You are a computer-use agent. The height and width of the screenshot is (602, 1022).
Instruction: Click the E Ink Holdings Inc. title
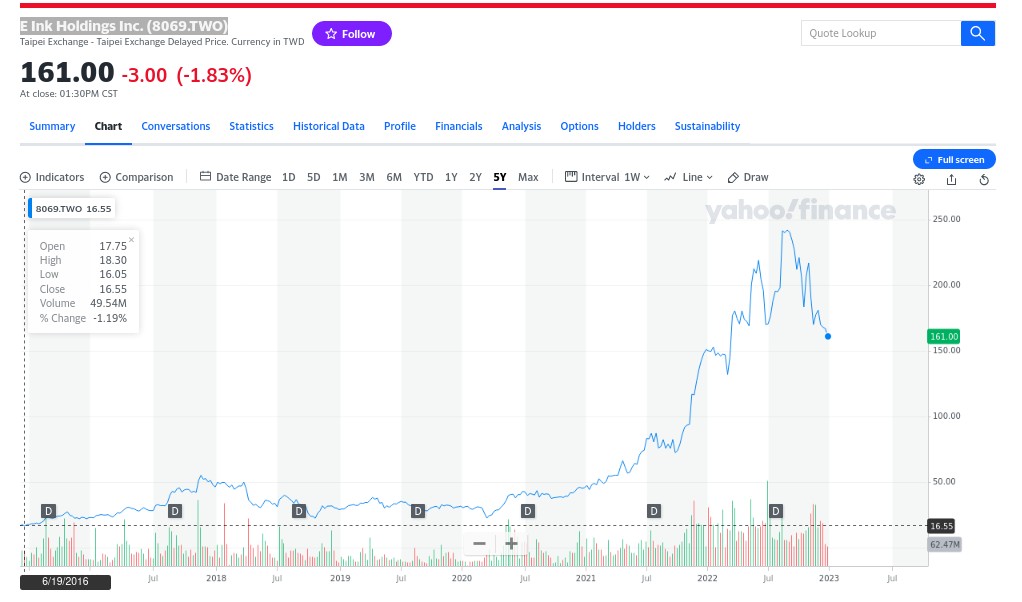click(x=124, y=26)
